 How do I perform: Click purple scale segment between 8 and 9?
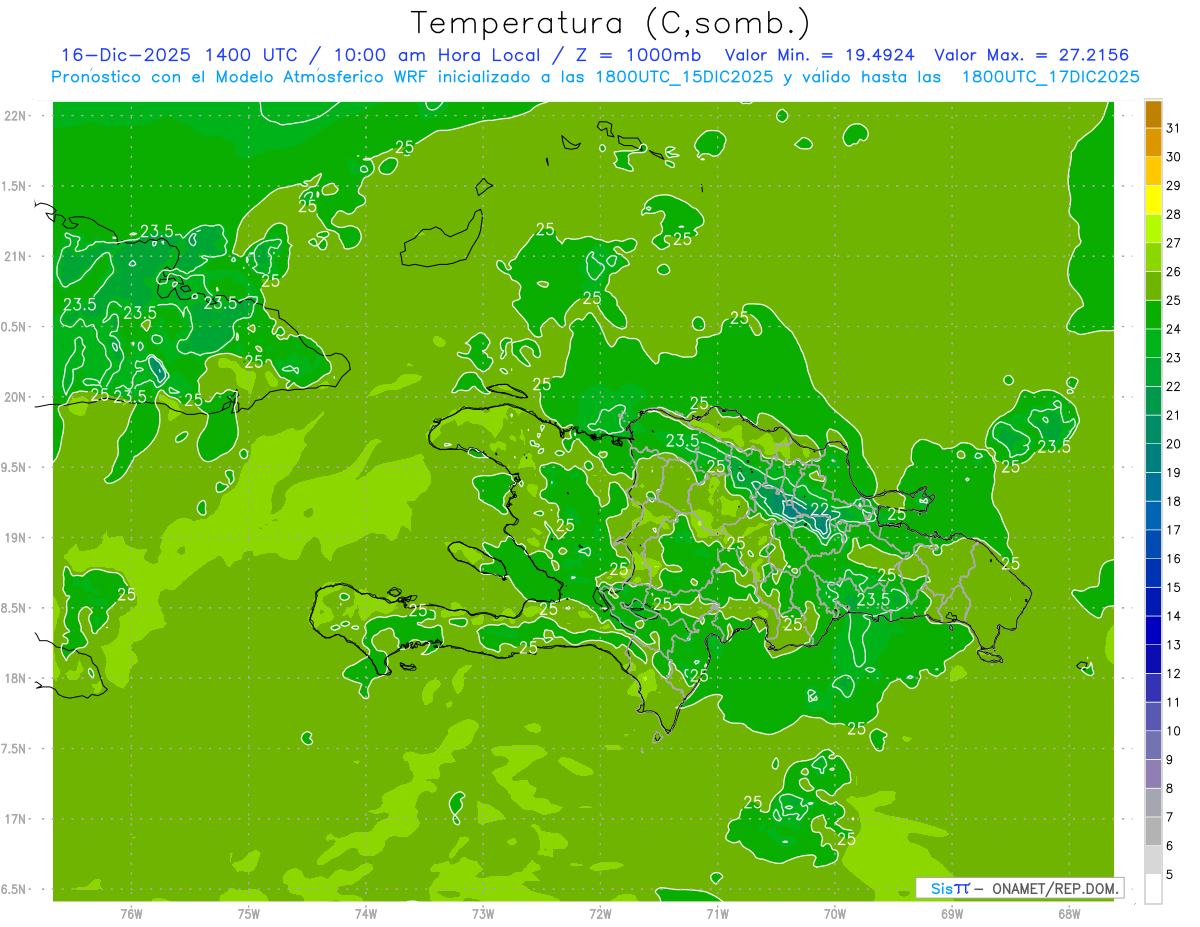(1153, 774)
